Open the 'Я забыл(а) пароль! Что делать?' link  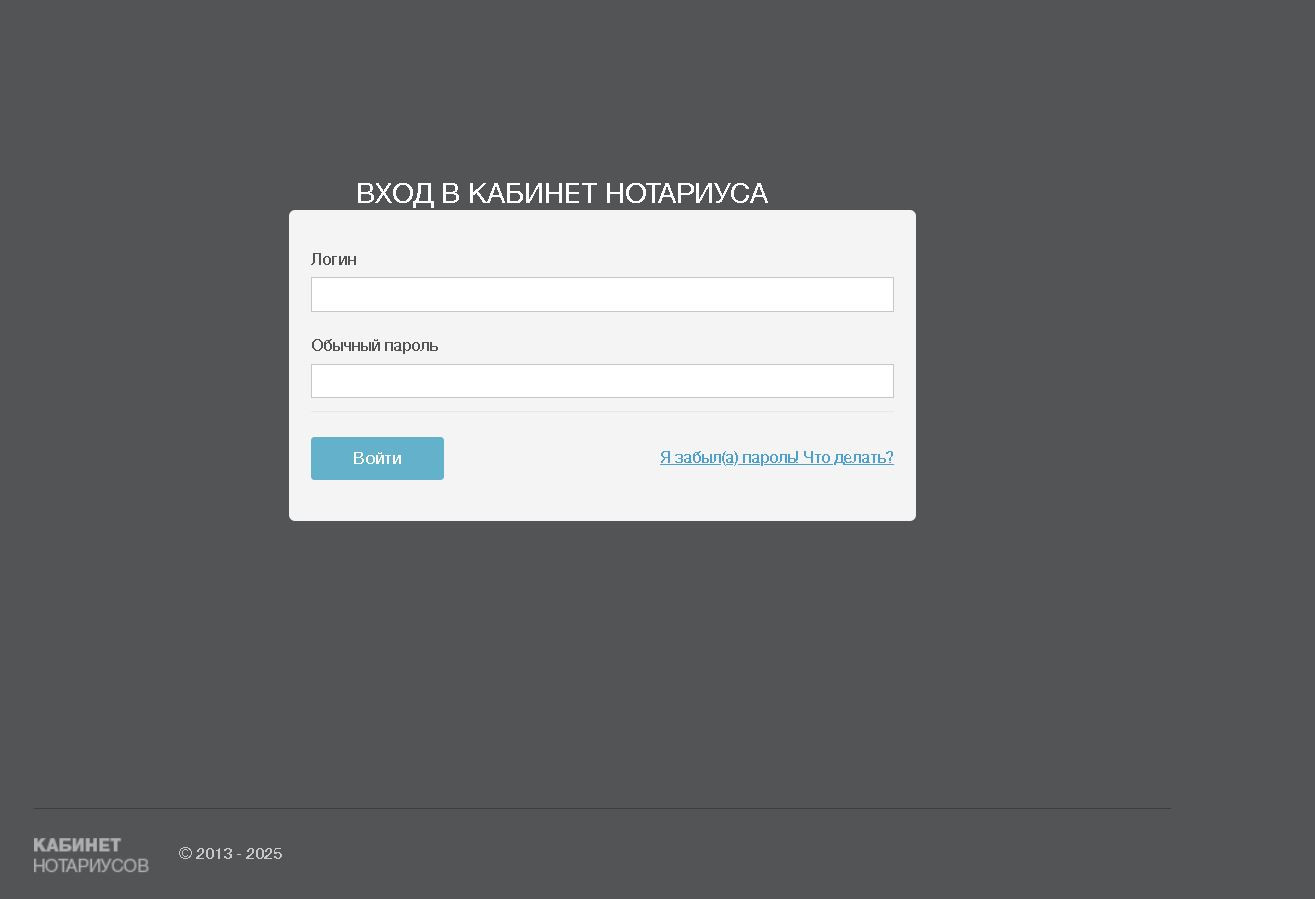[x=777, y=457]
